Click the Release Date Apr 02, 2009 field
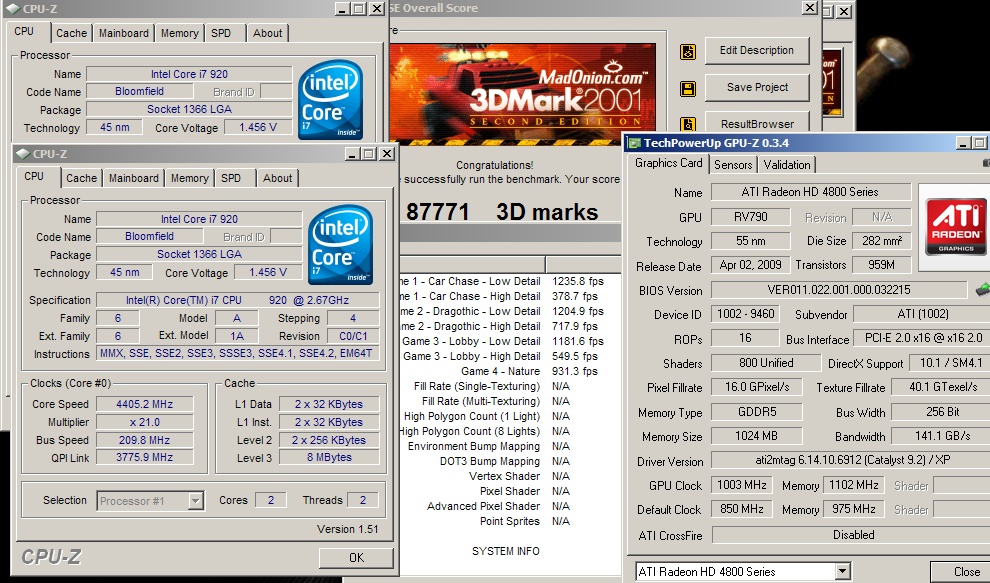This screenshot has width=990, height=583. [x=750, y=265]
